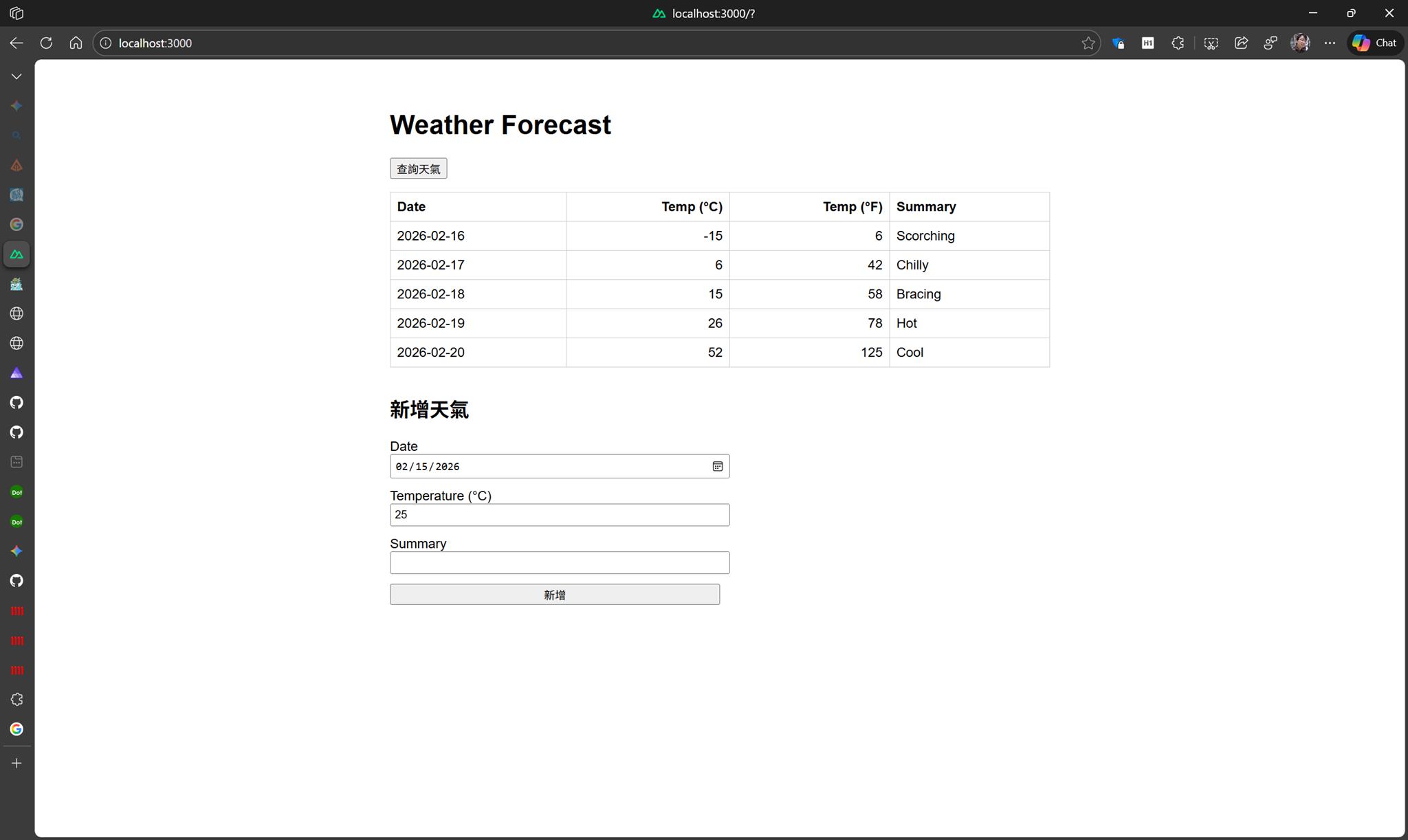Click the 查詢天氣 query weather button

[x=418, y=168]
